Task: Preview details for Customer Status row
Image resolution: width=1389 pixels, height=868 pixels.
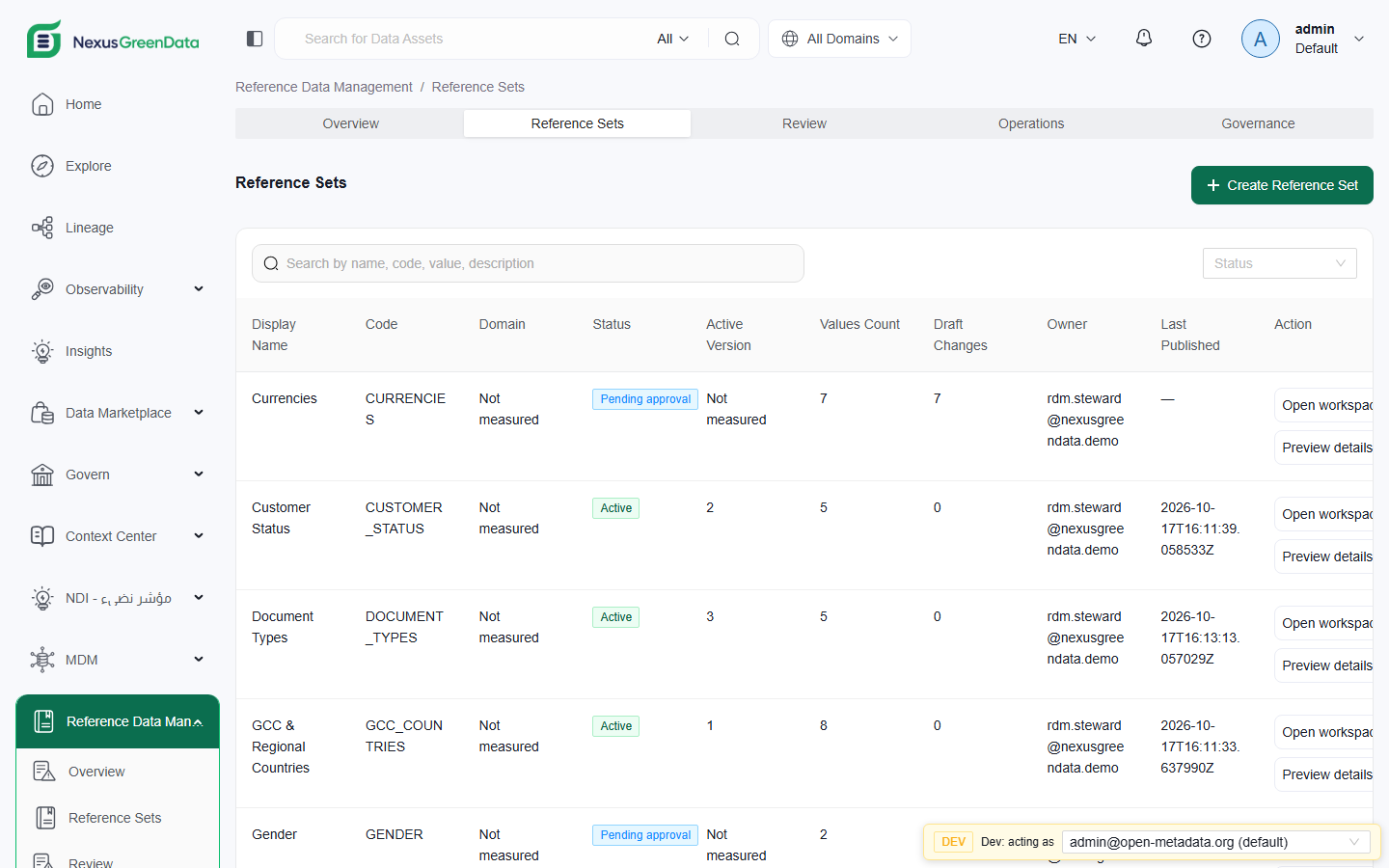Action: coord(1325,556)
